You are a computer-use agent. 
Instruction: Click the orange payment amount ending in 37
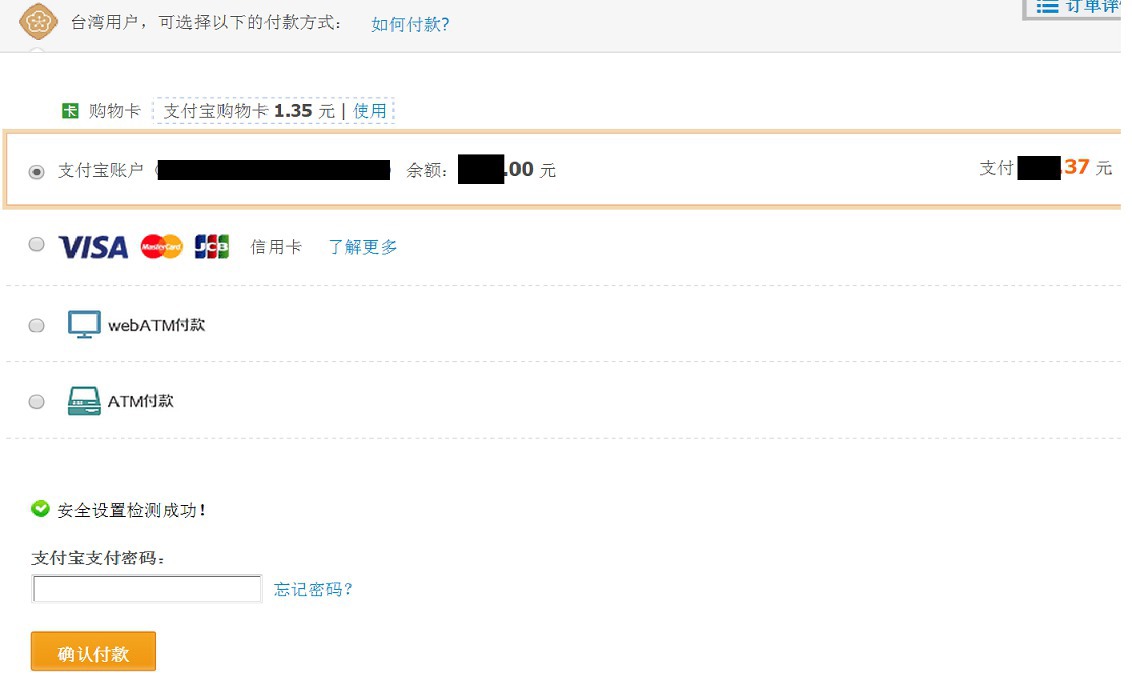click(x=1076, y=167)
